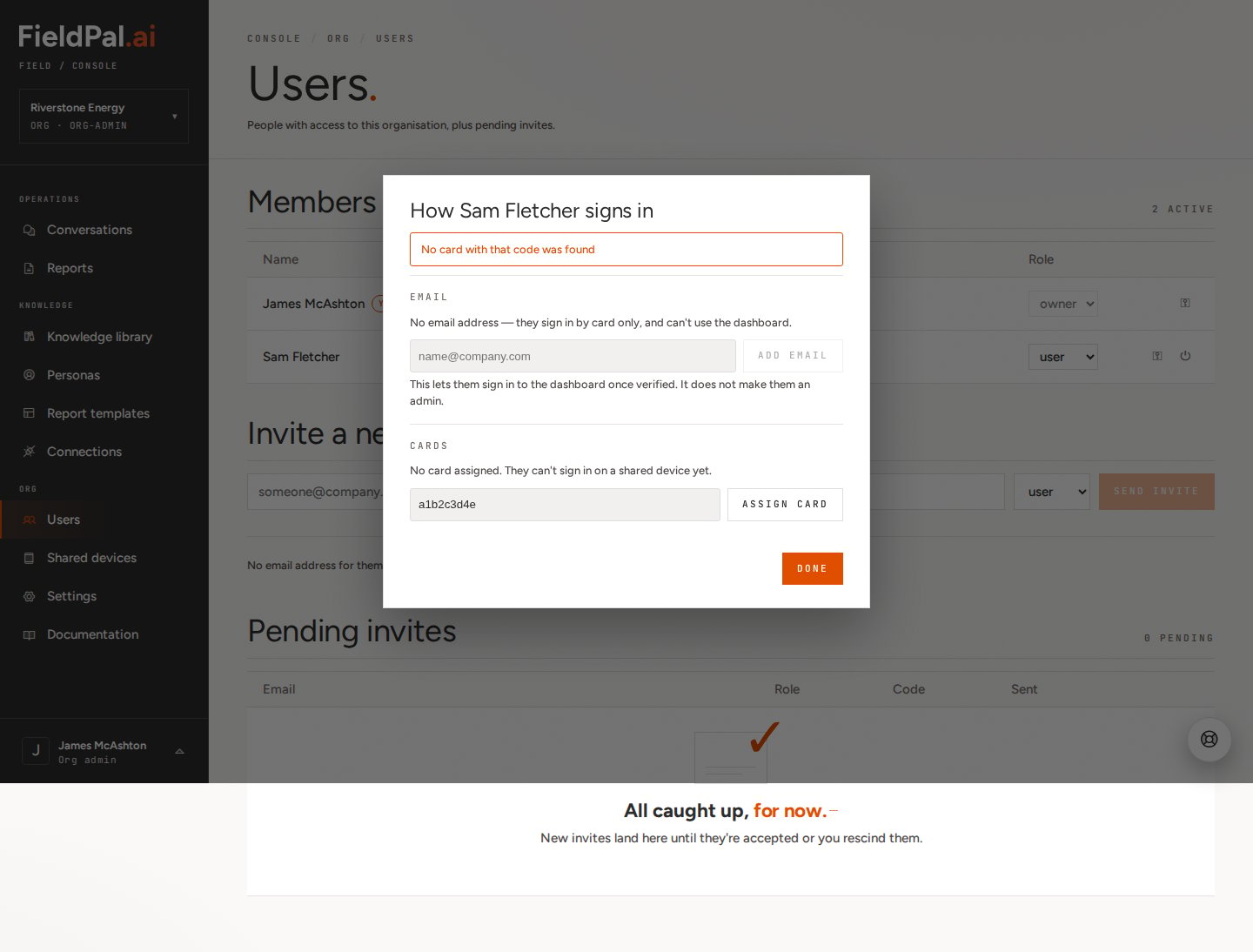Click the Add Email button
This screenshot has height=952, width=1253.
(793, 356)
